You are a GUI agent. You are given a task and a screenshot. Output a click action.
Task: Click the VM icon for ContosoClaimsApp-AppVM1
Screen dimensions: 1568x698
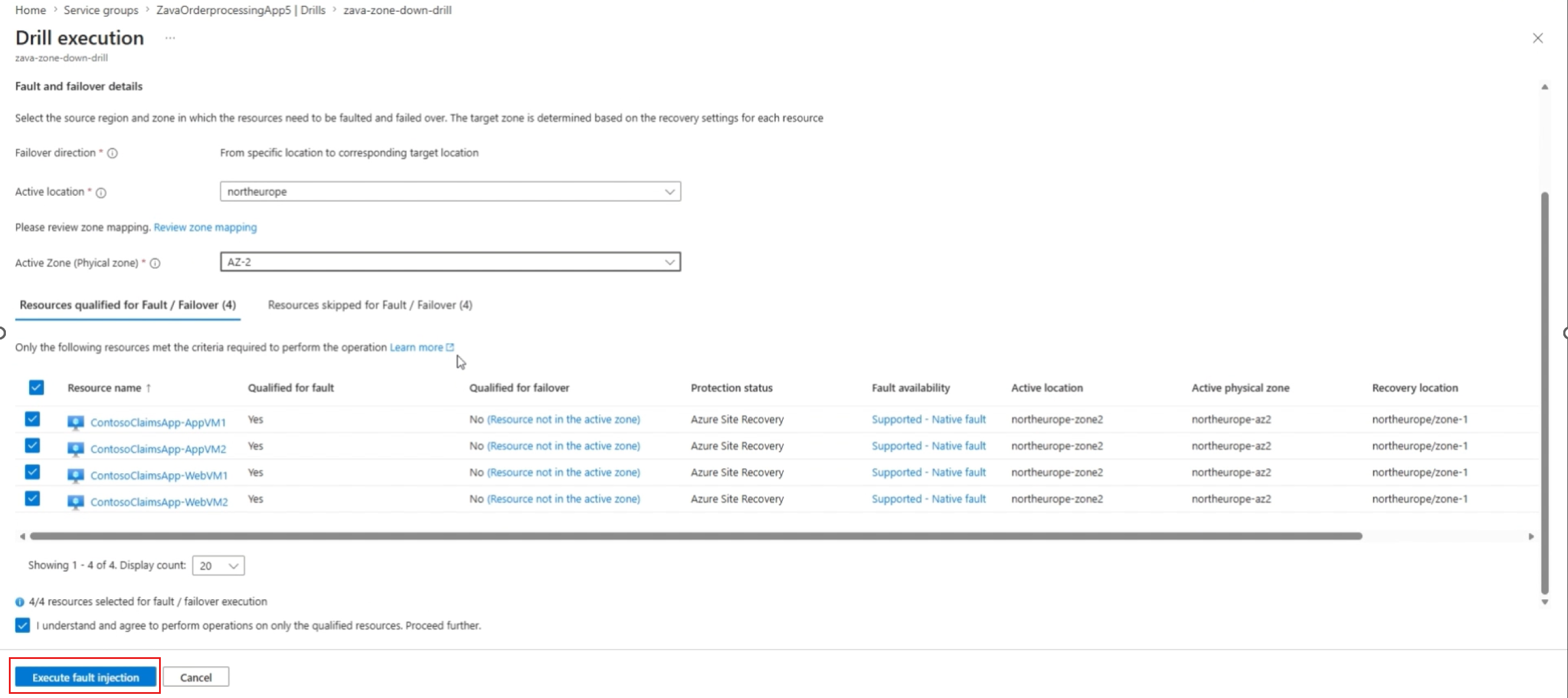coord(76,423)
